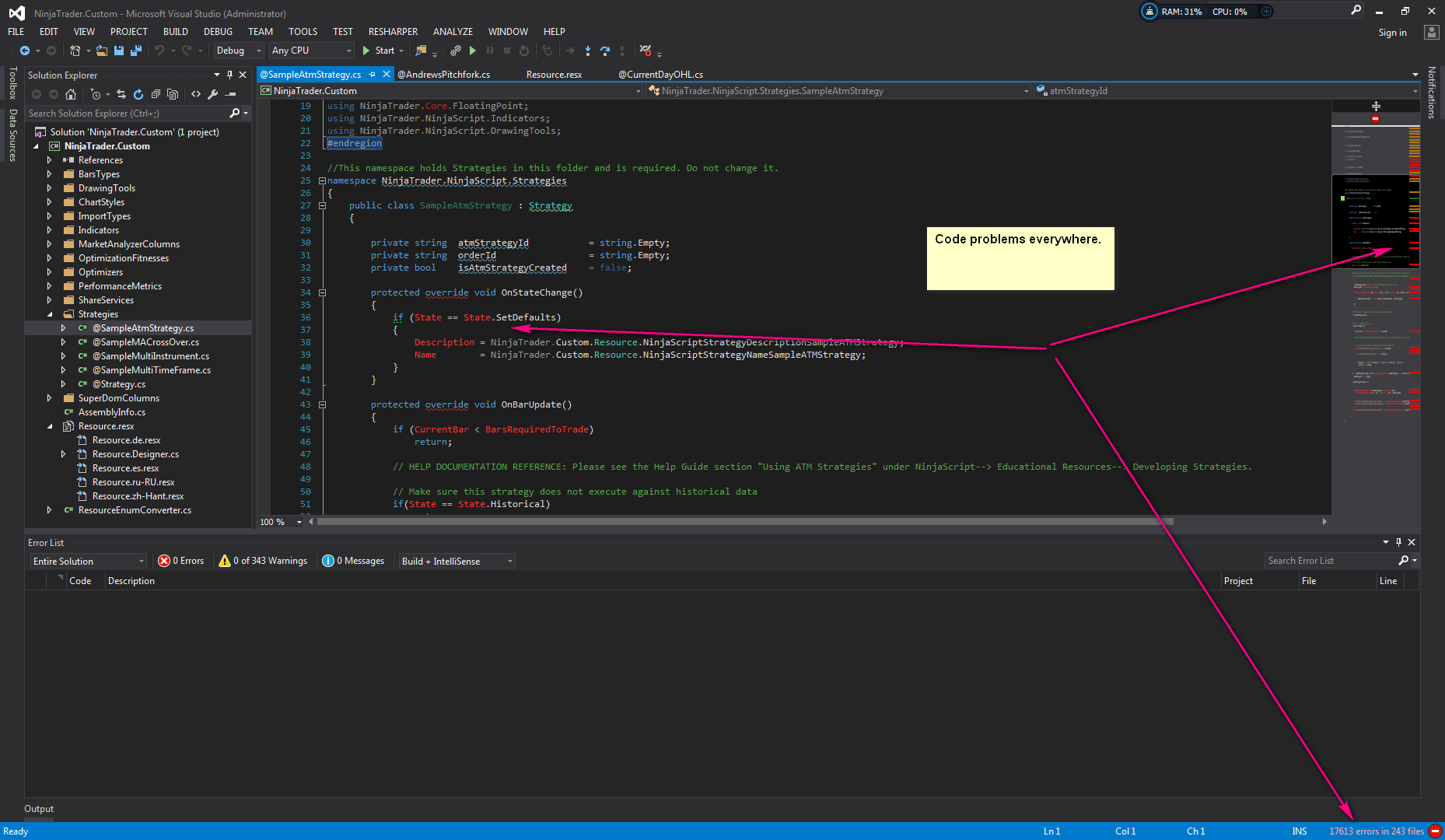1445x840 pixels.
Task: Toggle the 343 Warnings filter
Action: point(263,561)
